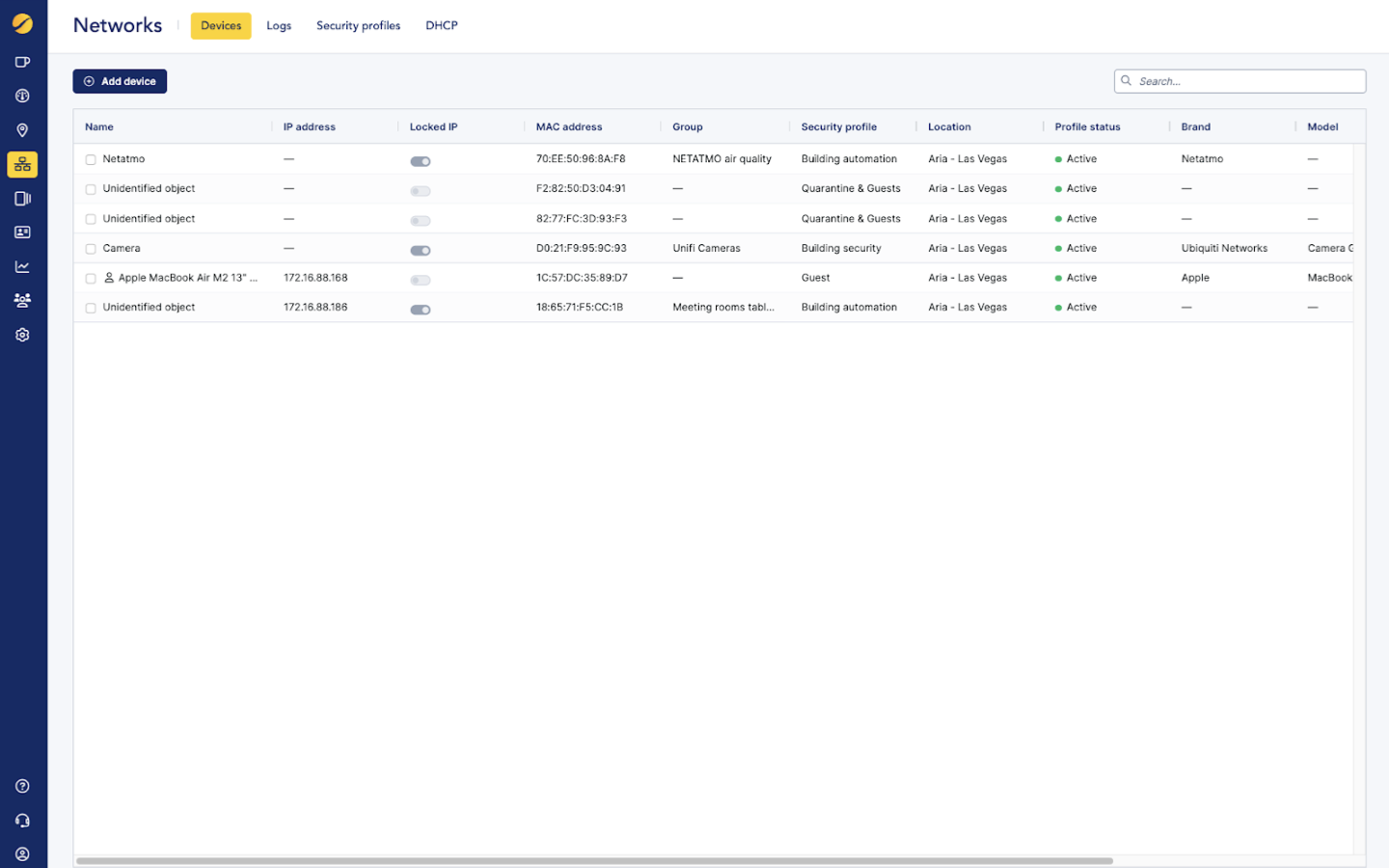Open the devices card icon below the logo
Image resolution: width=1389 pixels, height=868 pixels.
click(x=22, y=61)
